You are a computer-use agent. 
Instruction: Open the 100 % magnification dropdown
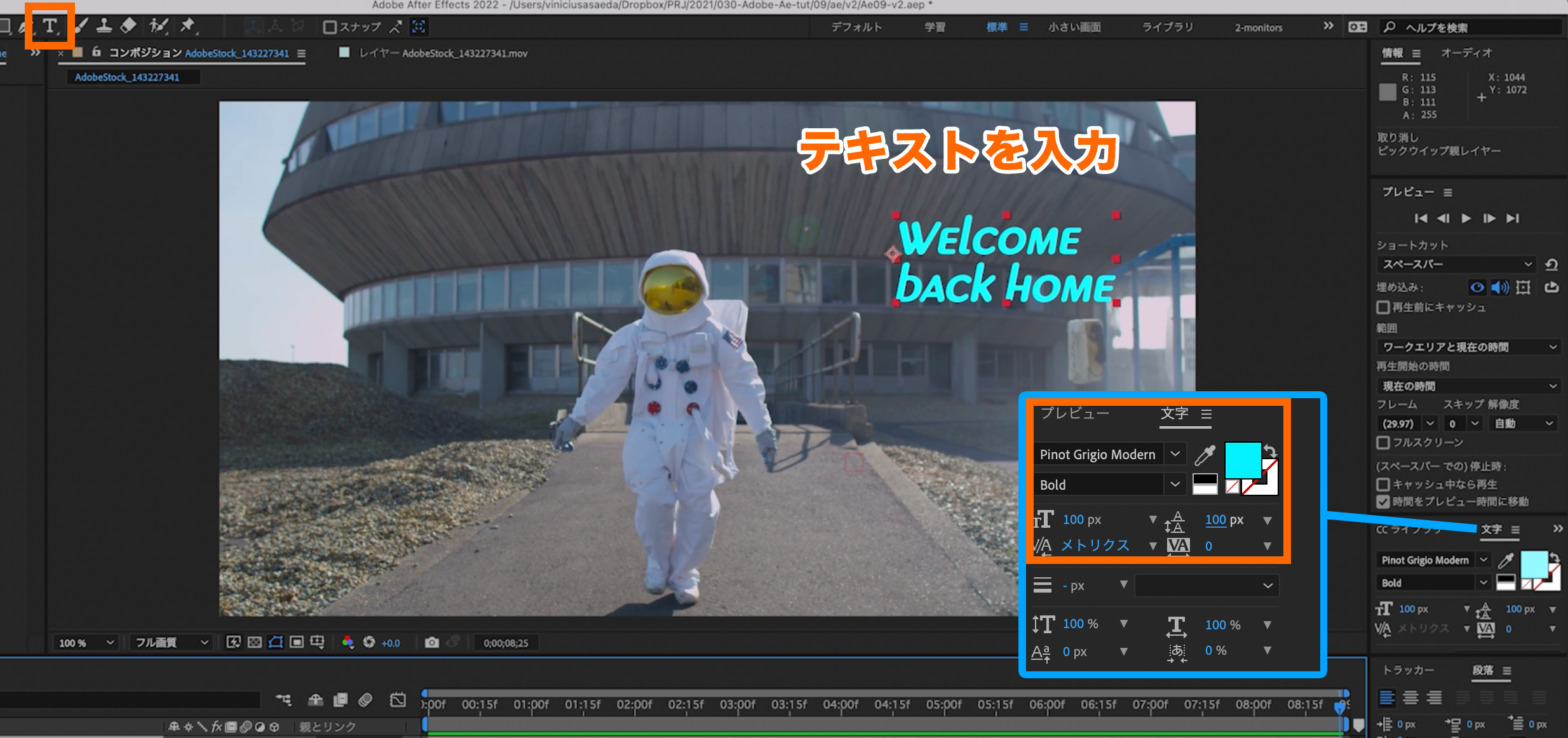[86, 643]
